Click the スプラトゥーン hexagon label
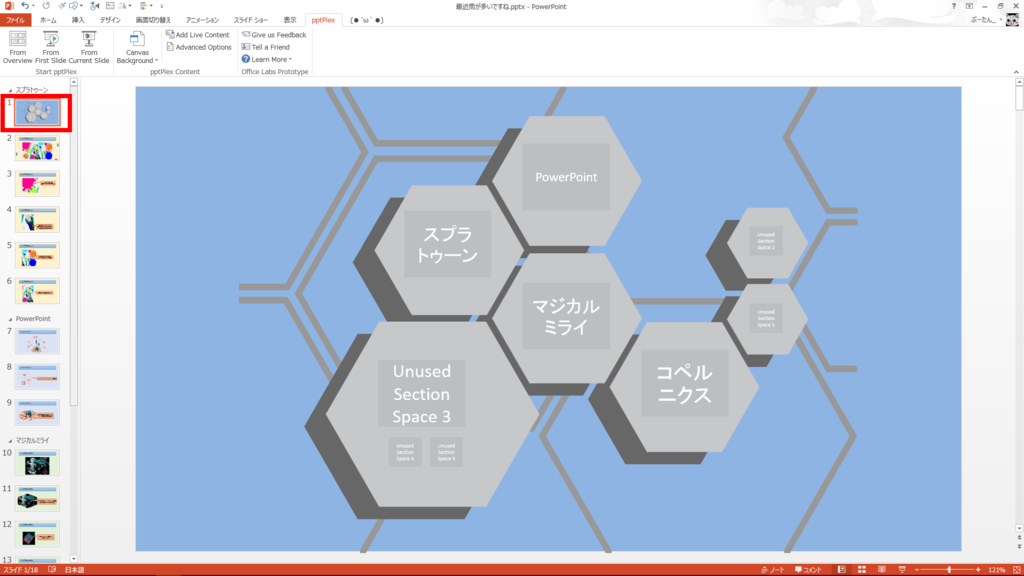This screenshot has width=1024, height=576. 447,244
